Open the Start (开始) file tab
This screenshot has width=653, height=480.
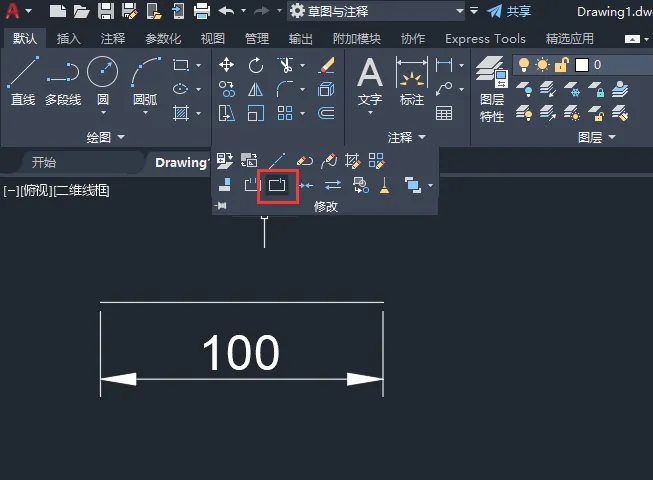[x=44, y=162]
